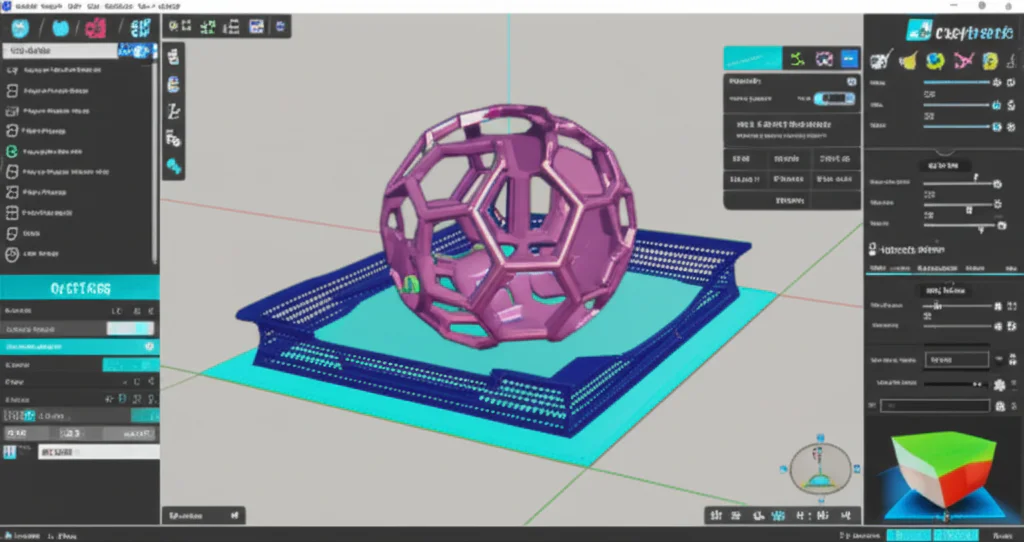The height and width of the screenshot is (542, 1024).
Task: Click the white checkmark icon in the right panel icon row
Action: tap(880, 61)
